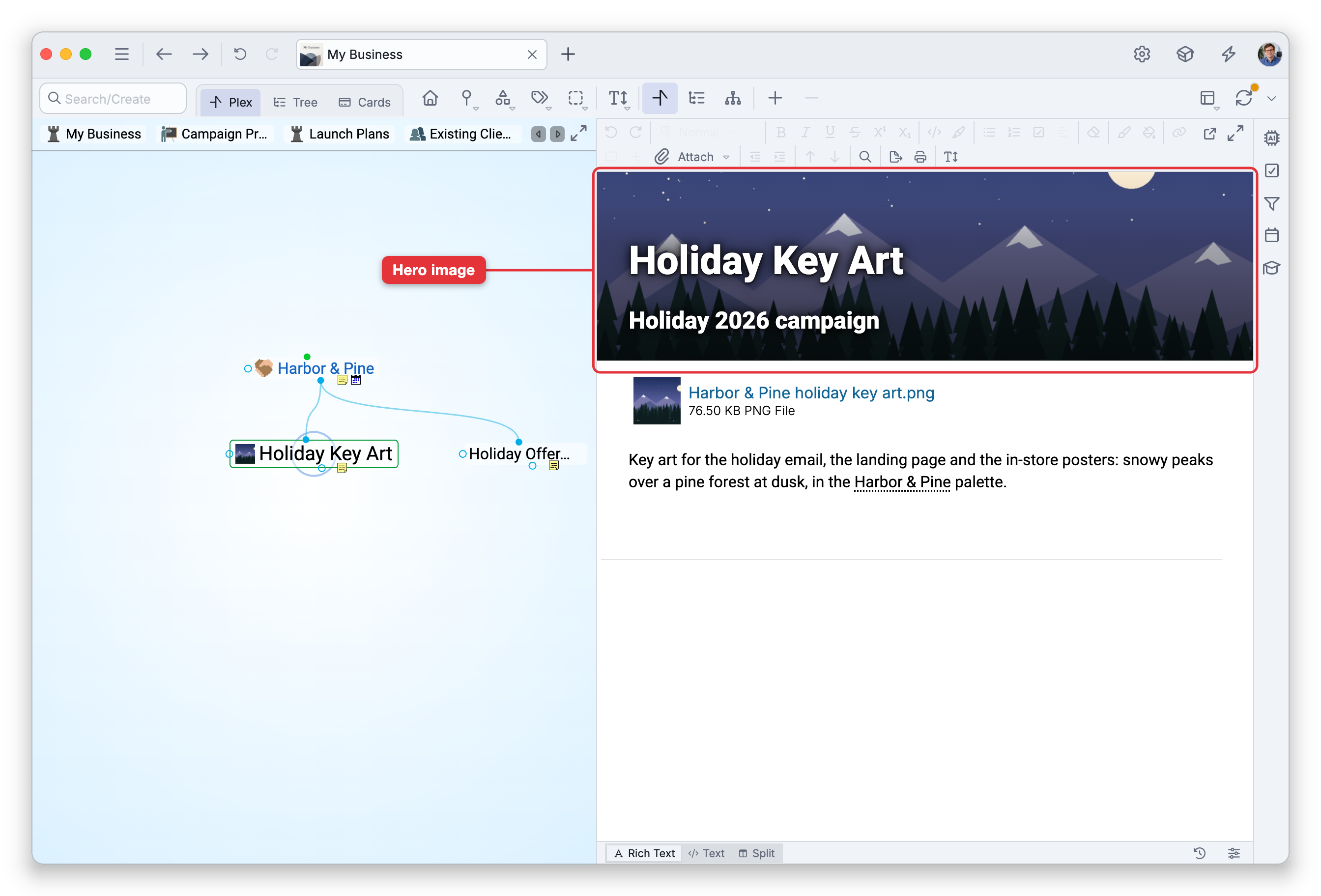Zoom in with the plus icon
Screen dimensions: 1321x896
click(775, 98)
